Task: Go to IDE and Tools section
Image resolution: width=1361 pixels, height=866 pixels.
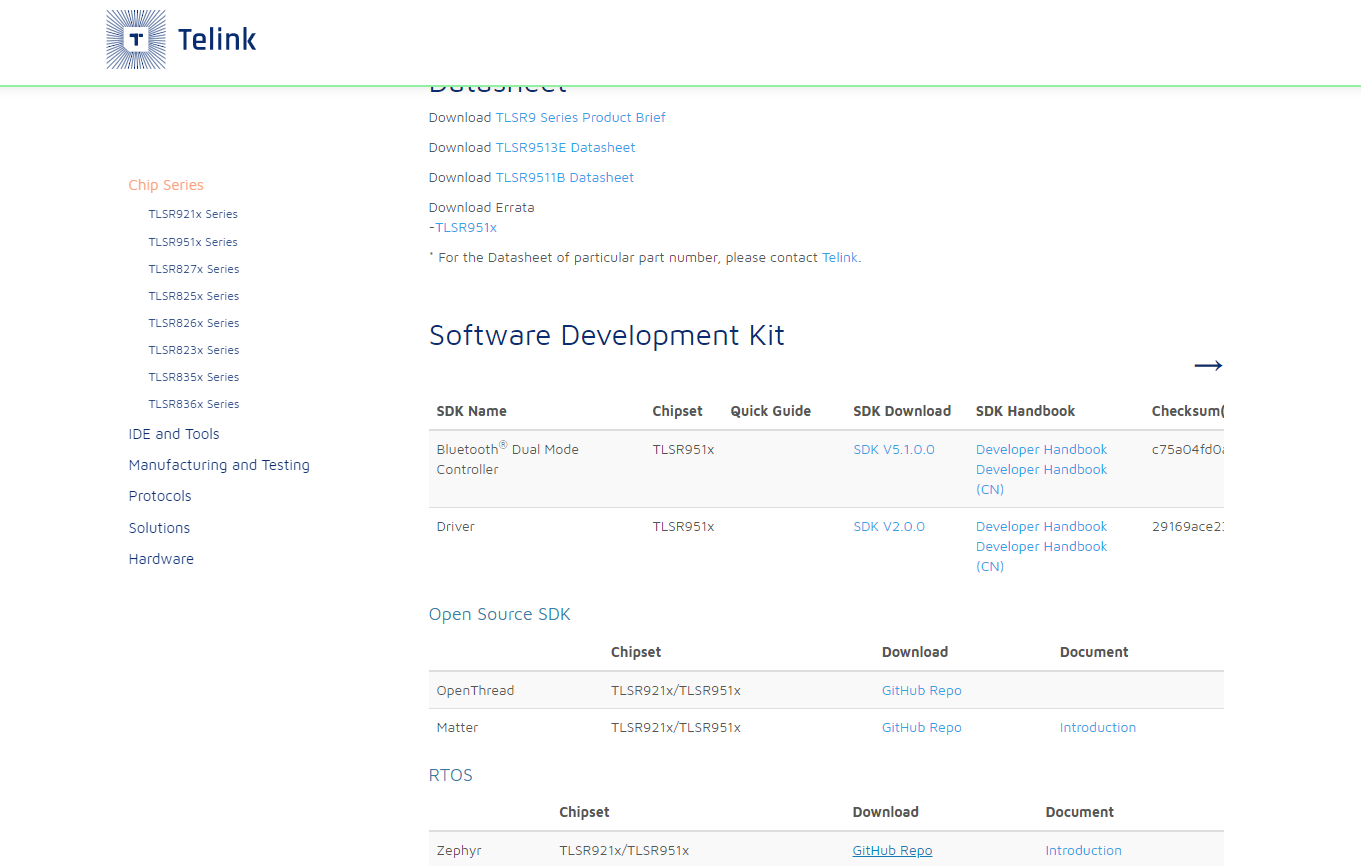Action: [174, 434]
